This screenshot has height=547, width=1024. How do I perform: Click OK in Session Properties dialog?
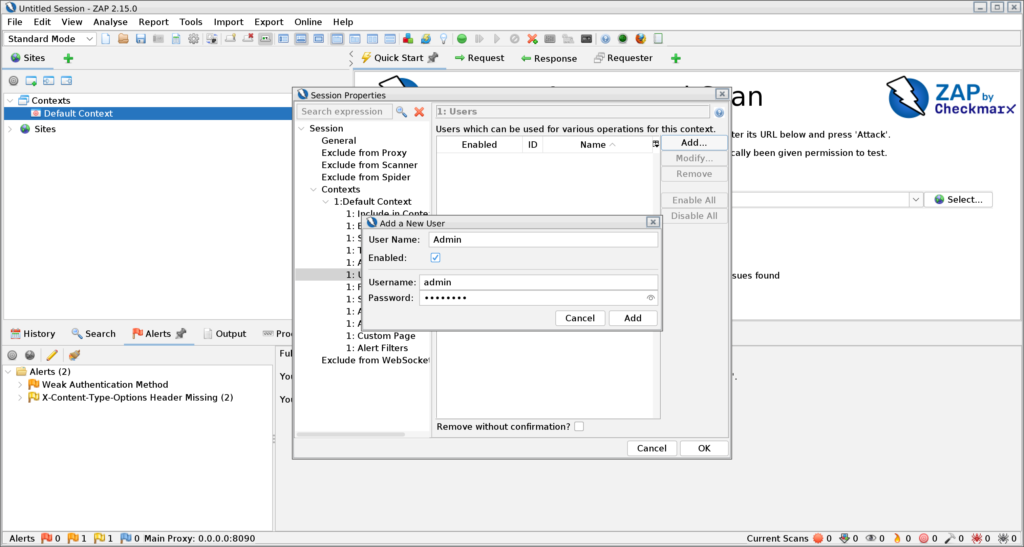[704, 448]
